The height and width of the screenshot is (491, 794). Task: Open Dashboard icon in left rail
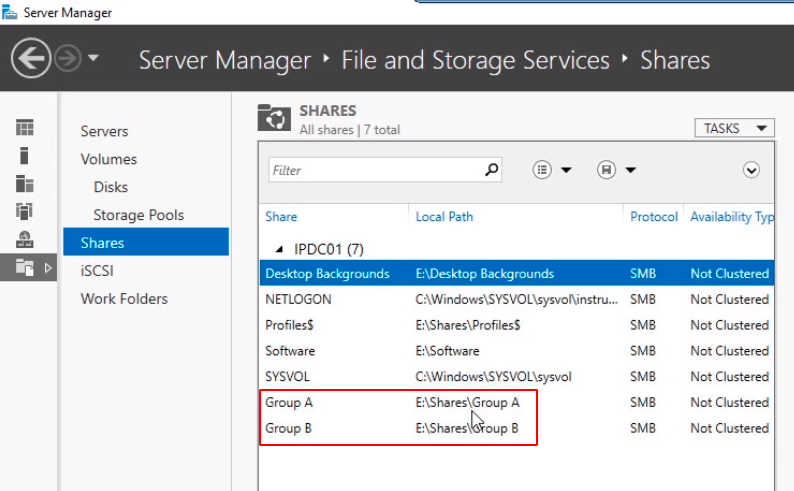pos(24,128)
